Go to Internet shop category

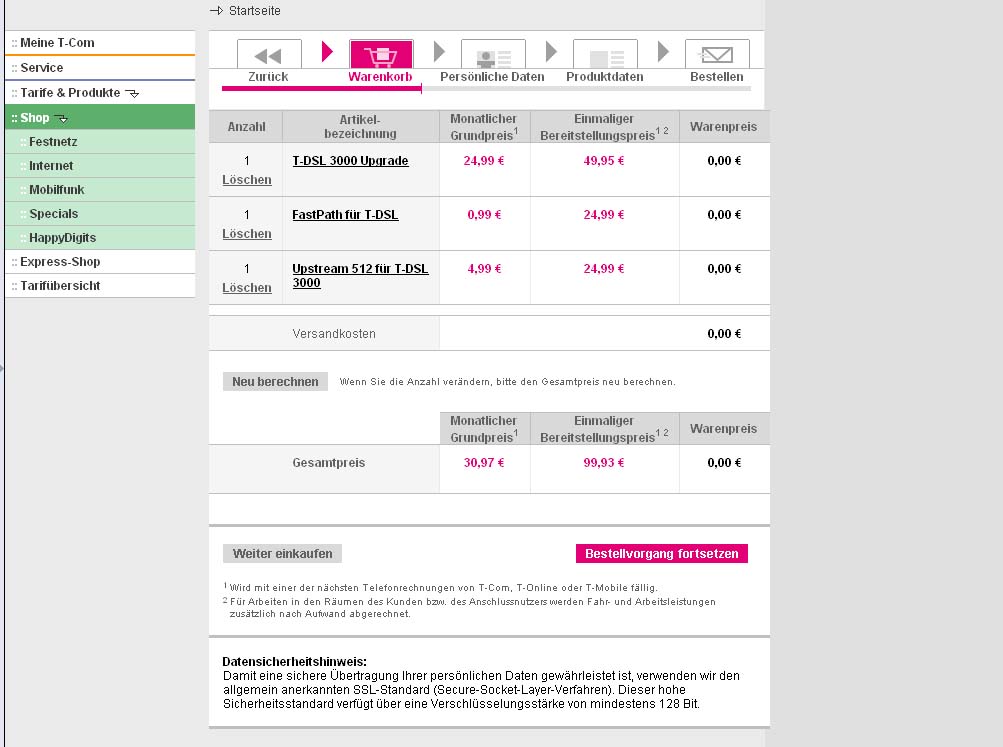pos(100,166)
